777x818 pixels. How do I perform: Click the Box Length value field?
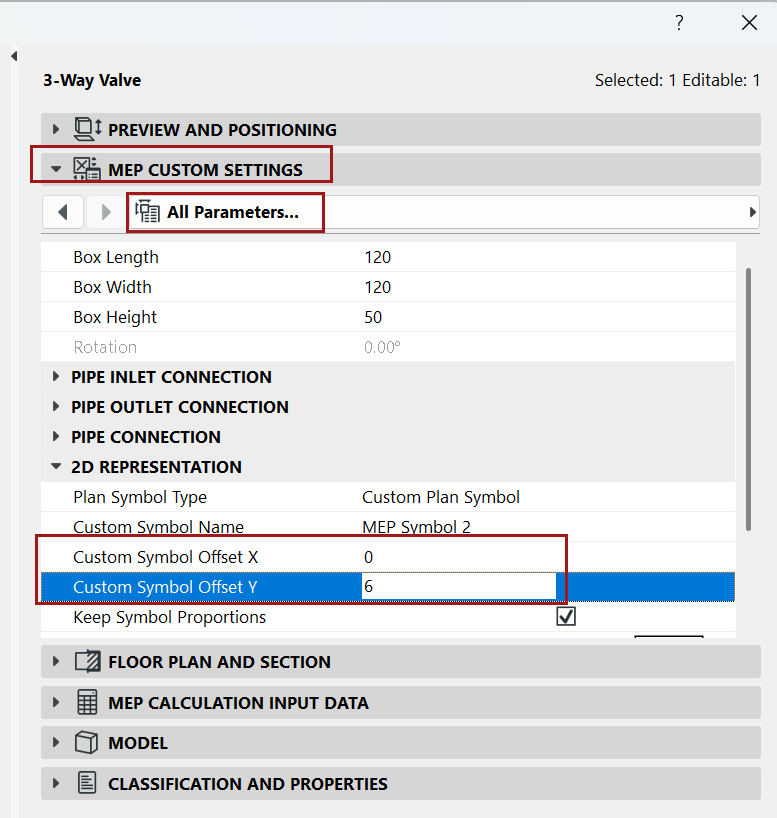(378, 257)
